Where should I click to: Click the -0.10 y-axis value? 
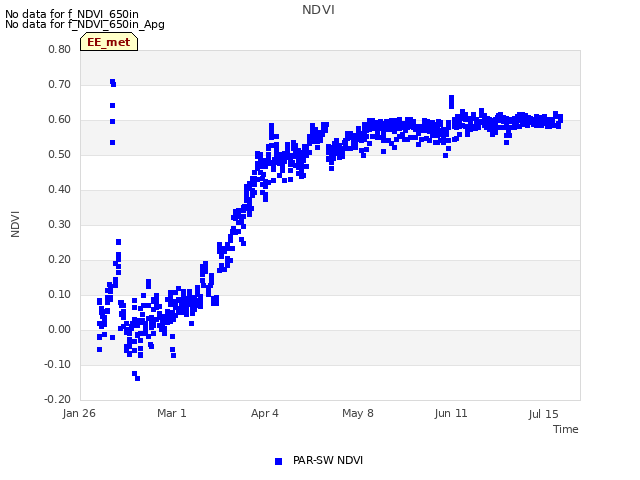[x=58, y=364]
